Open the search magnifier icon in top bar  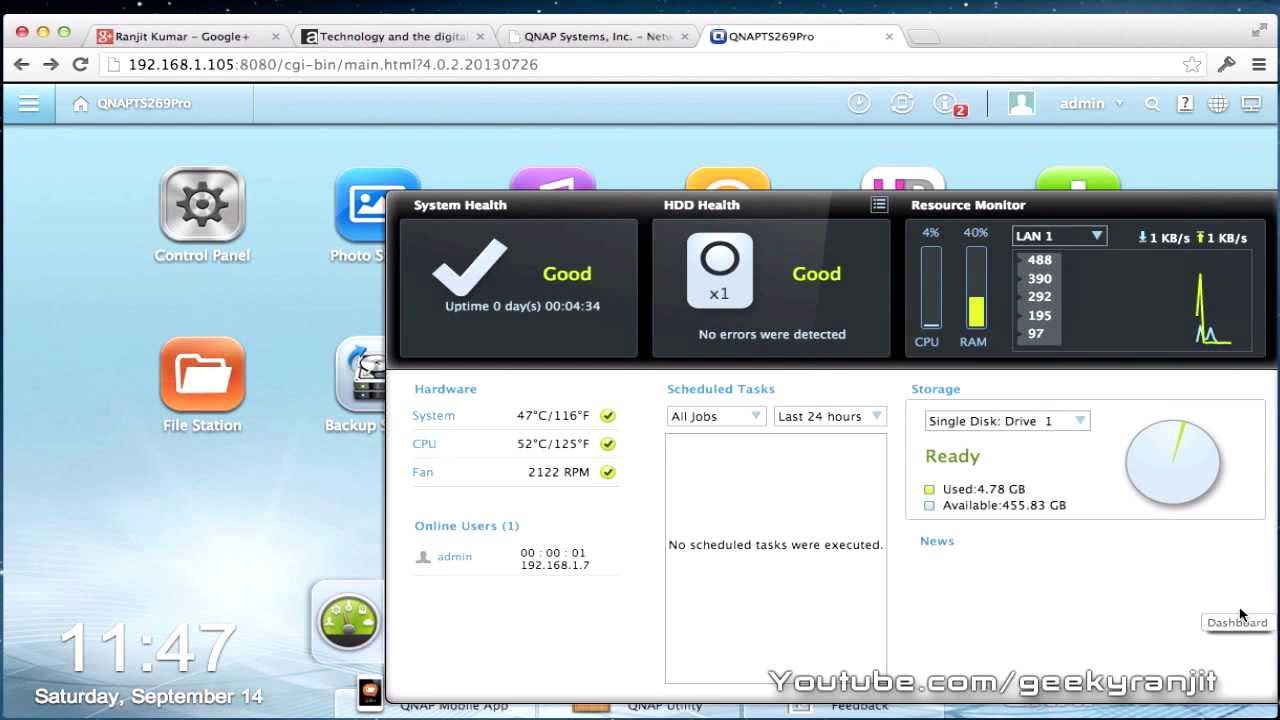[x=1152, y=103]
